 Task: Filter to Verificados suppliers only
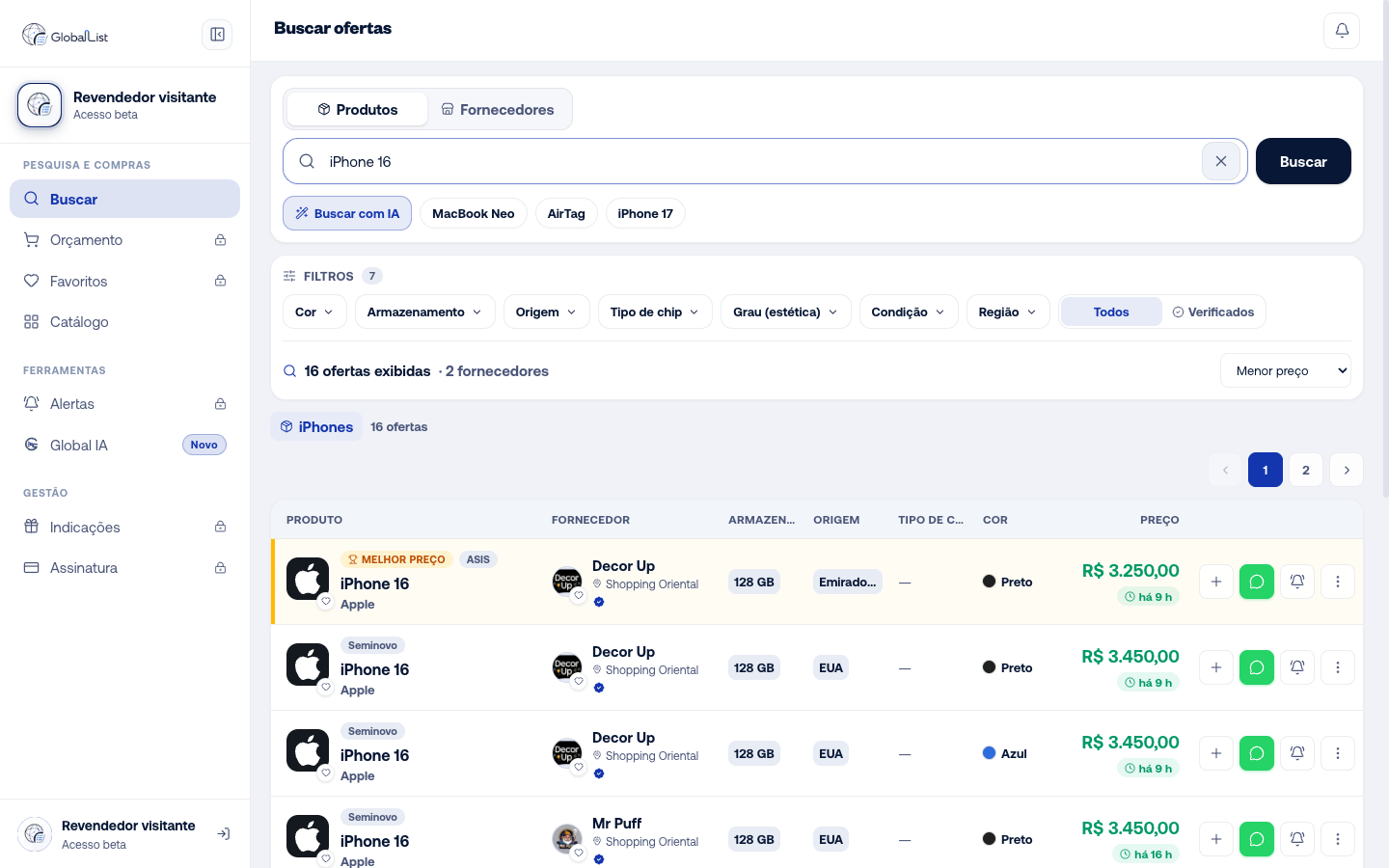pos(1213,312)
